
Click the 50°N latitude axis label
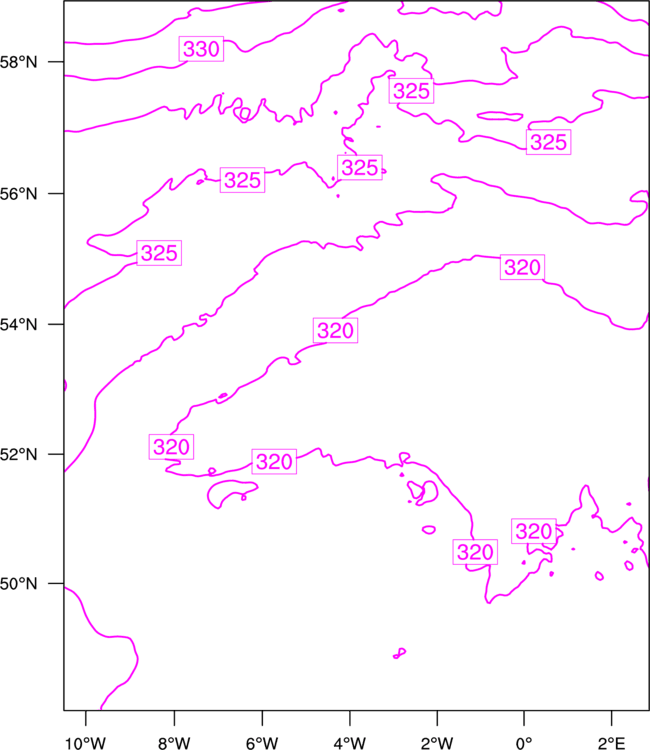point(18,584)
